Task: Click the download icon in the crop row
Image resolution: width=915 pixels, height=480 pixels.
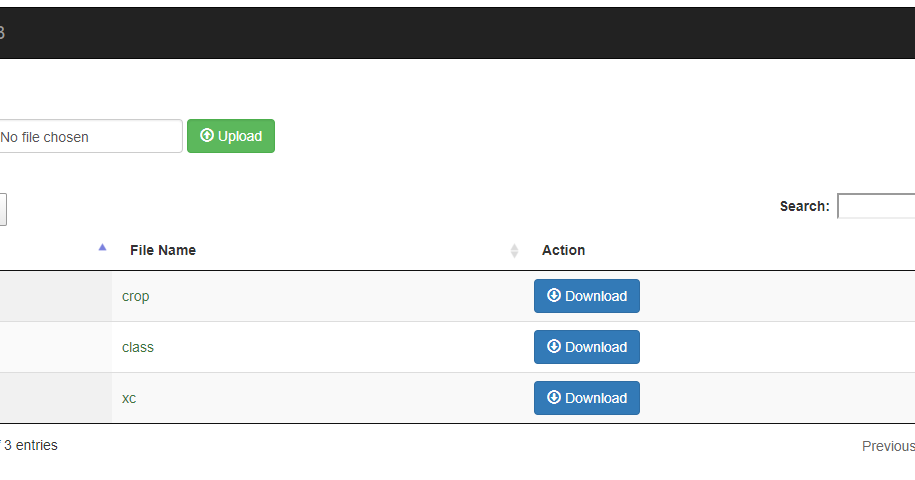Action: [553, 296]
